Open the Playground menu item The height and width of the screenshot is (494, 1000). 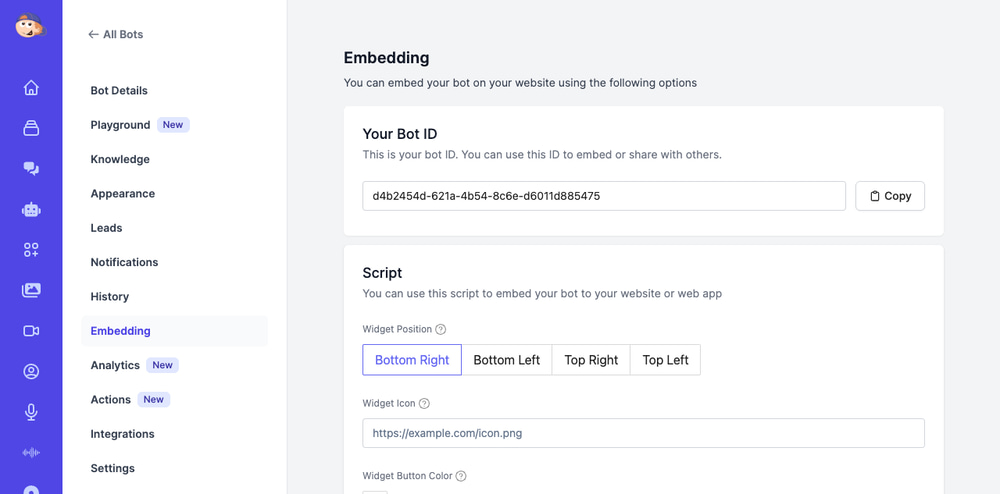point(120,125)
